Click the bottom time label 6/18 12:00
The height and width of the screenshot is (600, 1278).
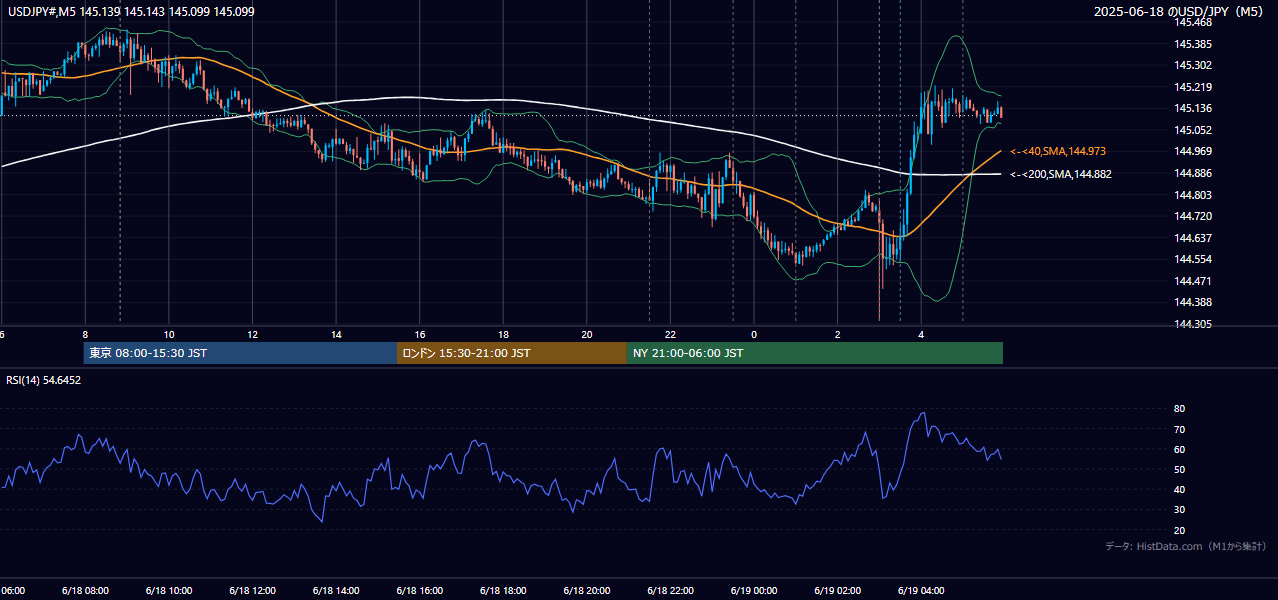[x=251, y=591]
